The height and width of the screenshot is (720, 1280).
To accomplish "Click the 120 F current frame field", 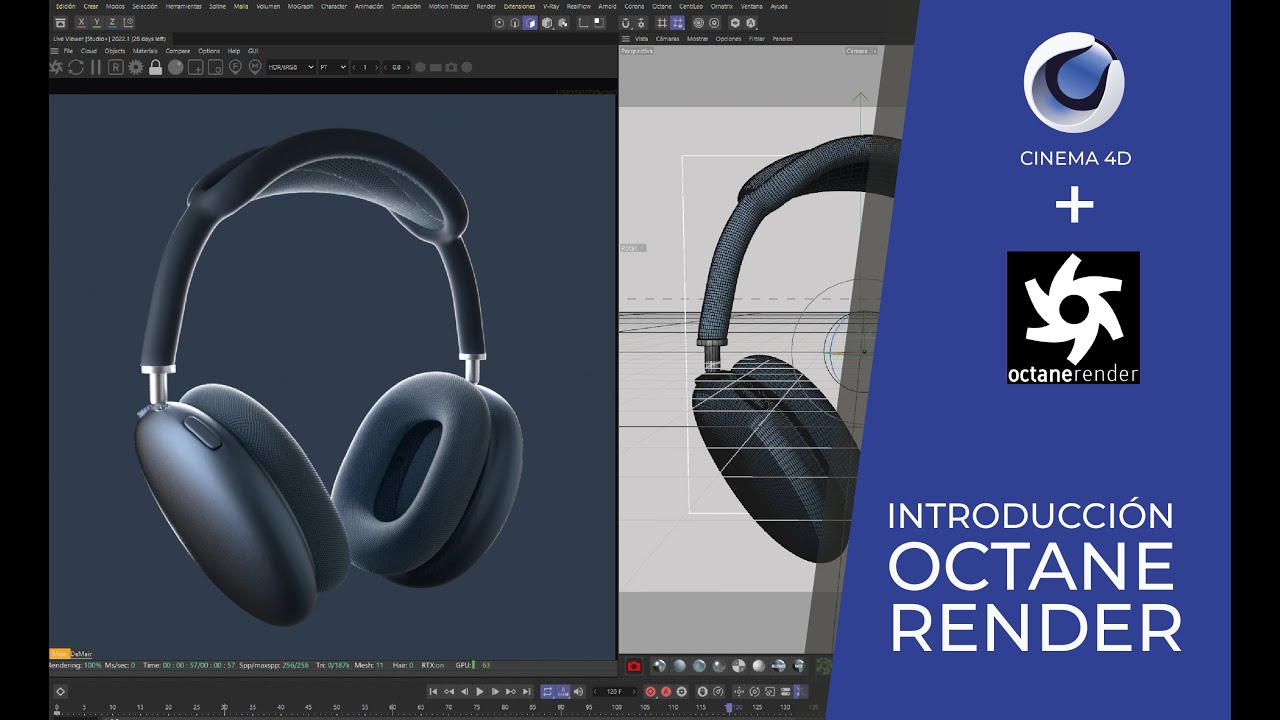I will click(614, 691).
